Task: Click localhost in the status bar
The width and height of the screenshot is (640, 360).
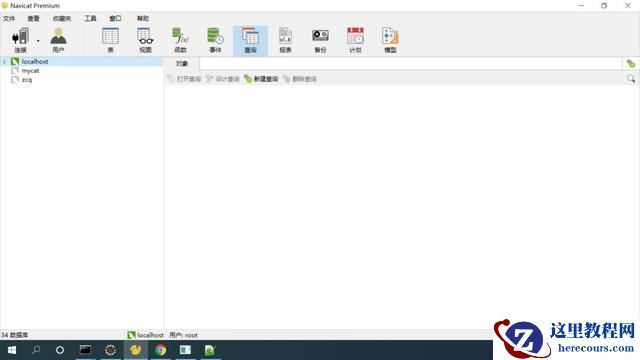Action: point(146,335)
